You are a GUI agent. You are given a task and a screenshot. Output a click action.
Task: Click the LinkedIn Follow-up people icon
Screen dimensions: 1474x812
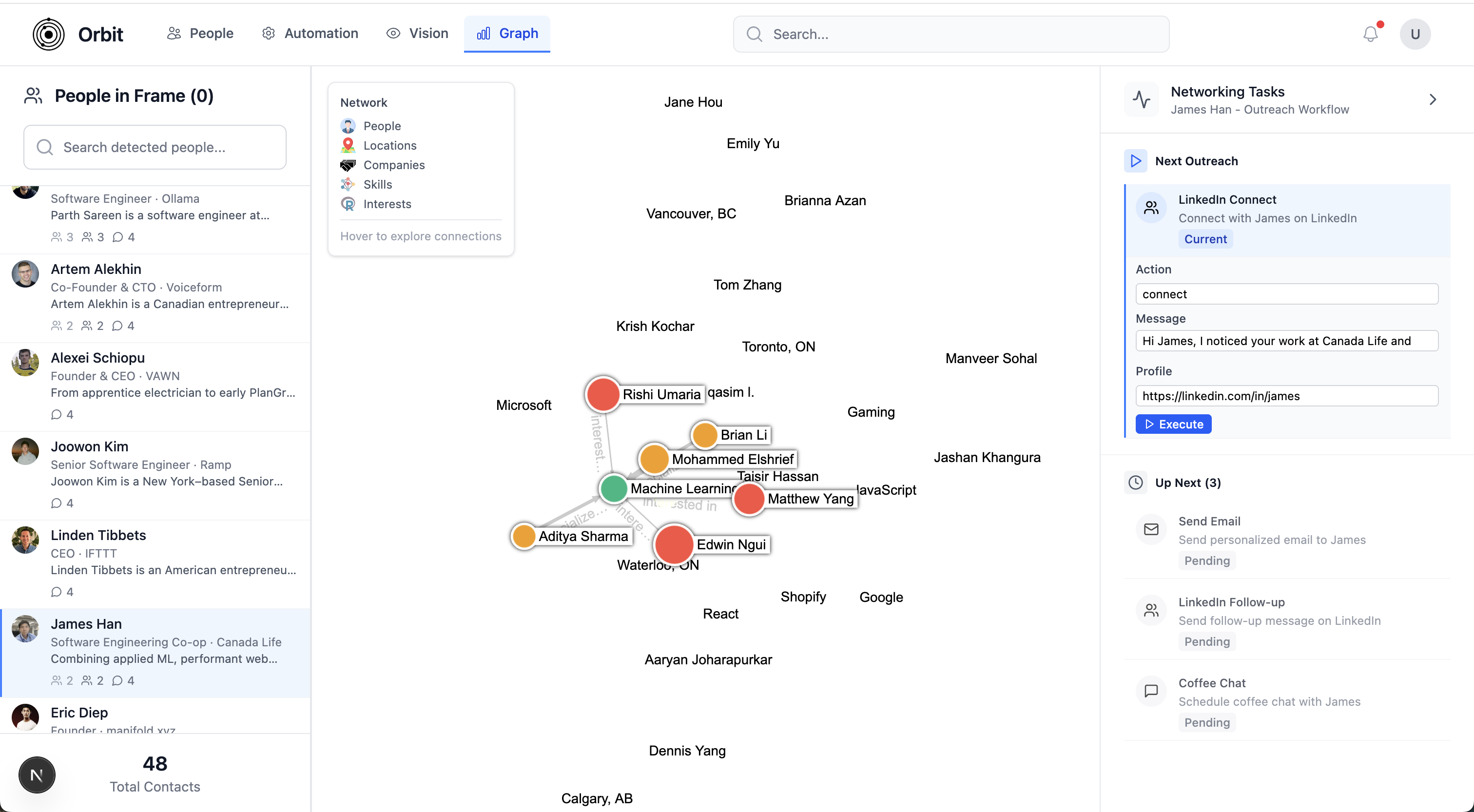(x=1151, y=610)
